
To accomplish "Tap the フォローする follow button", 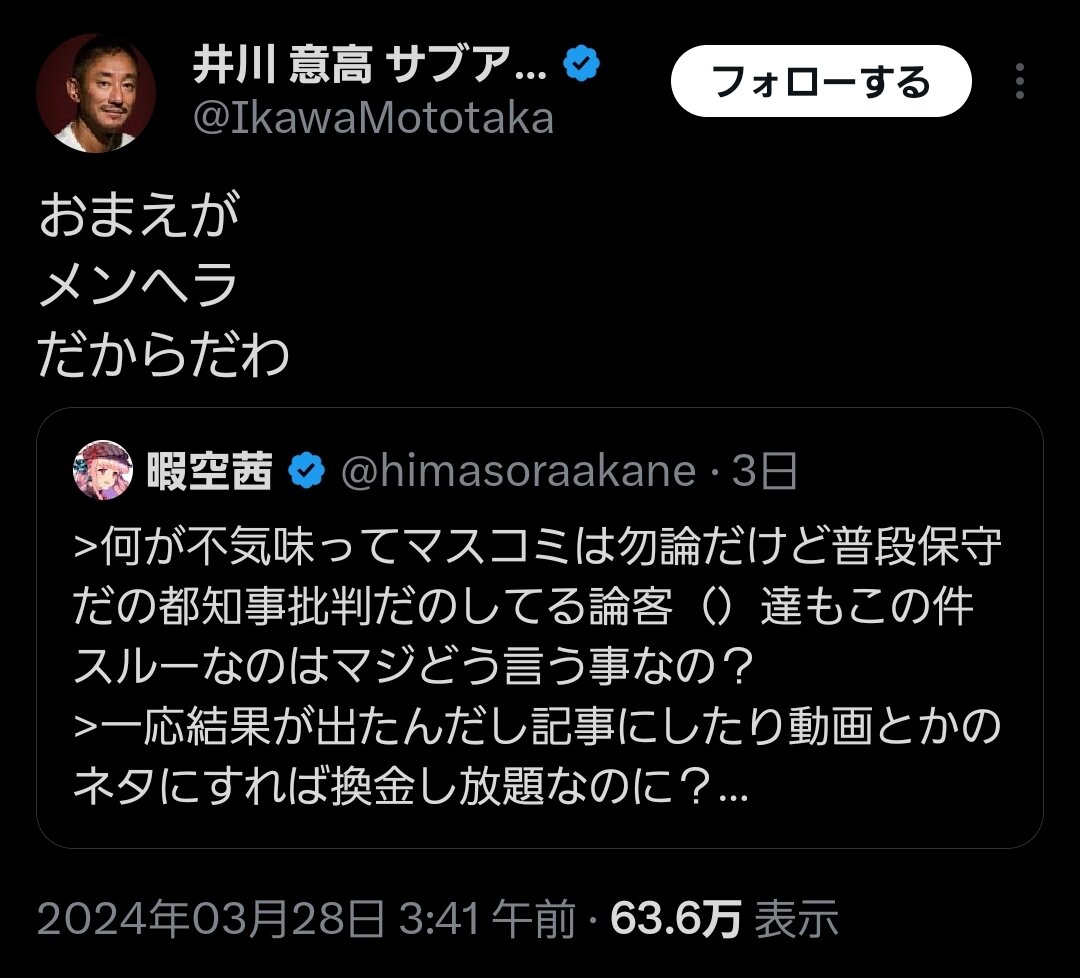I will coord(821,81).
